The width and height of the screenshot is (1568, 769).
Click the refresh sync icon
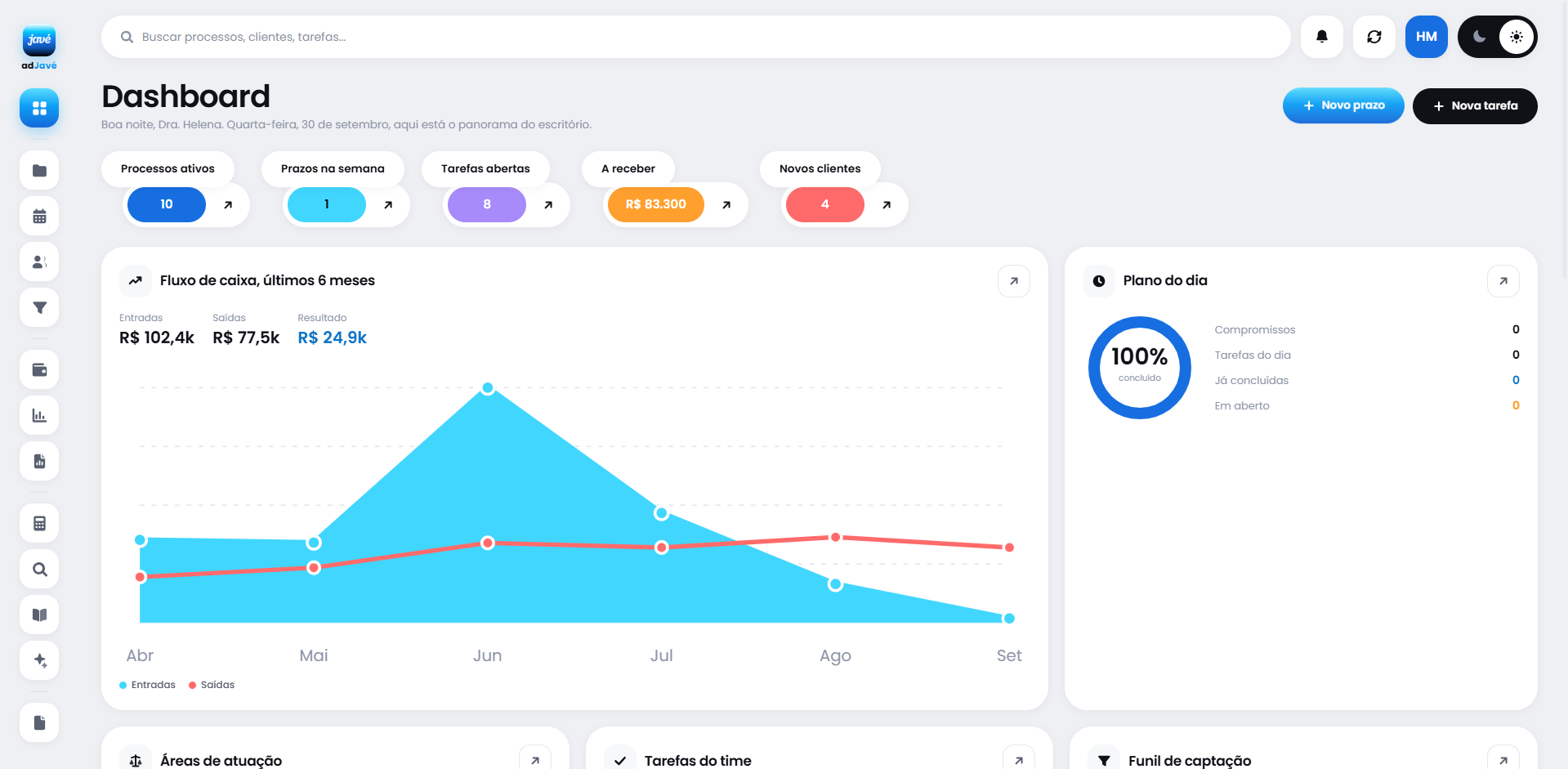coord(1374,37)
